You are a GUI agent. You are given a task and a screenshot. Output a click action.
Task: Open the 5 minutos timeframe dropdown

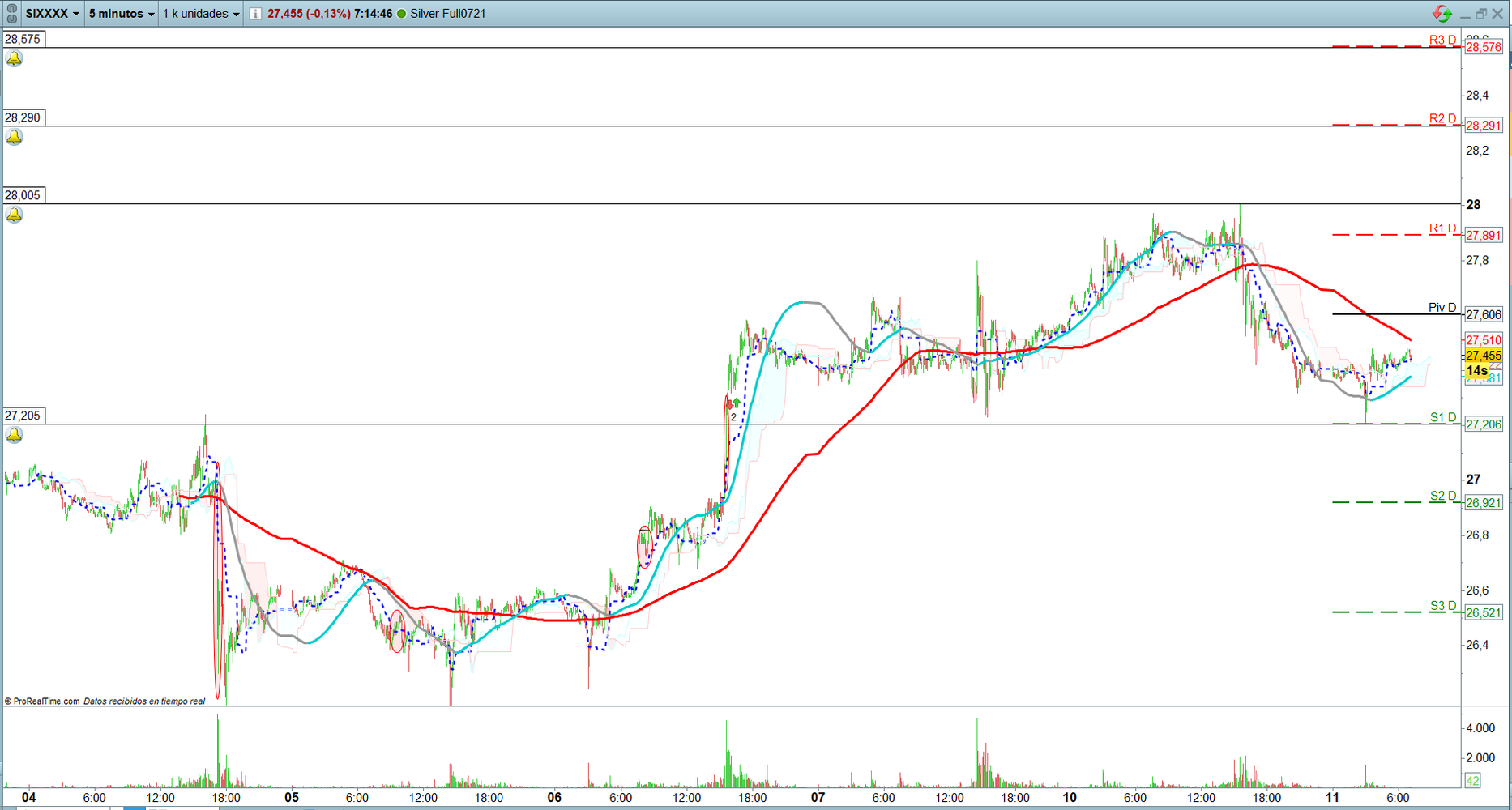(121, 14)
